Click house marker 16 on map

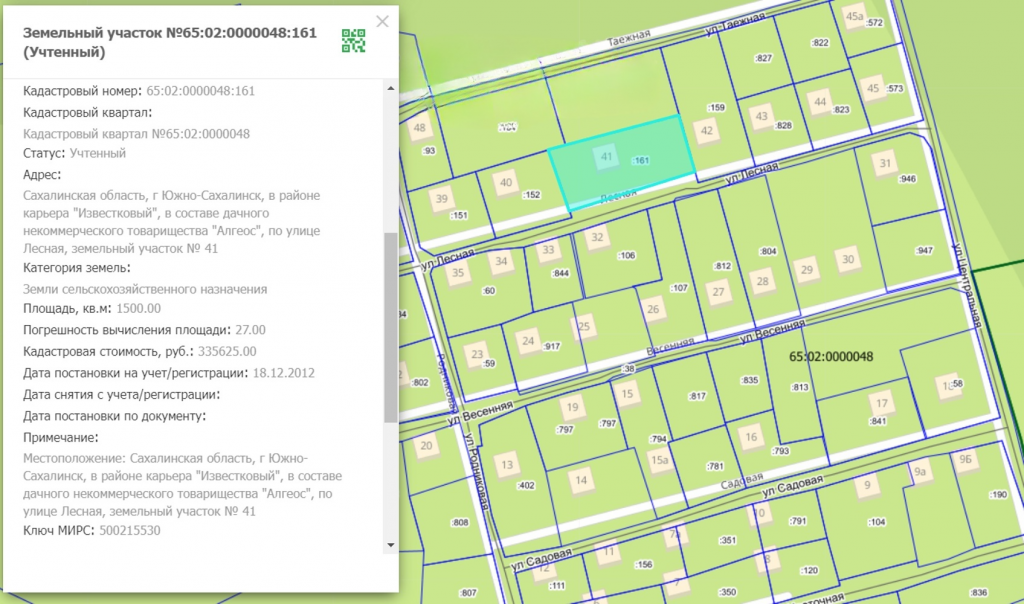(x=751, y=437)
